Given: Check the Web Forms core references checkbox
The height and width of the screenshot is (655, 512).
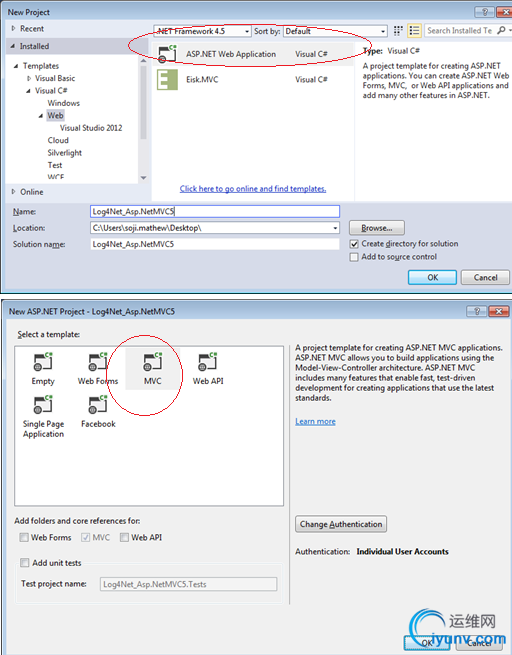Looking at the screenshot, I should pos(24,537).
